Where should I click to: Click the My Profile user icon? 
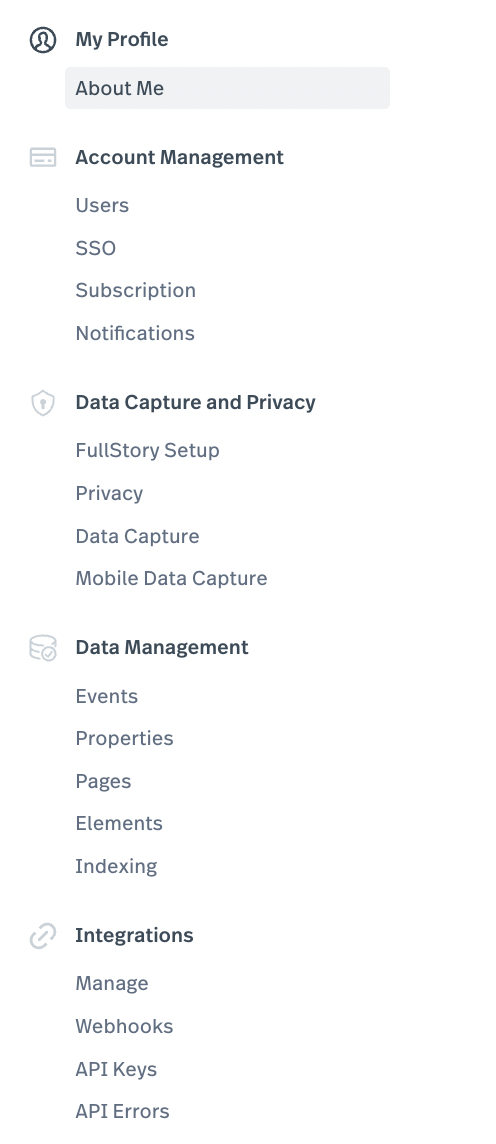(43, 39)
